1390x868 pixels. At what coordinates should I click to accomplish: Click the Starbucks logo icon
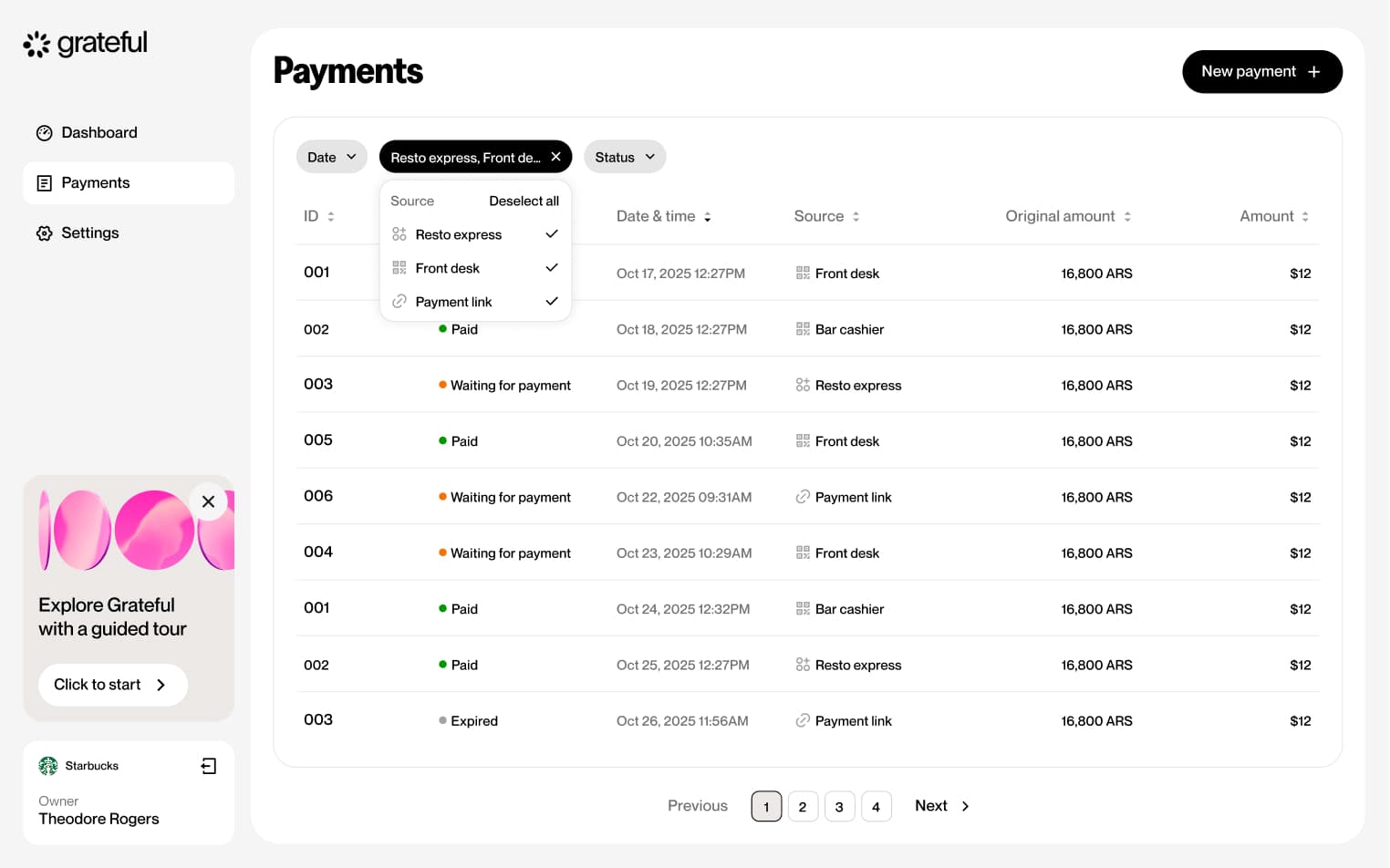[48, 766]
